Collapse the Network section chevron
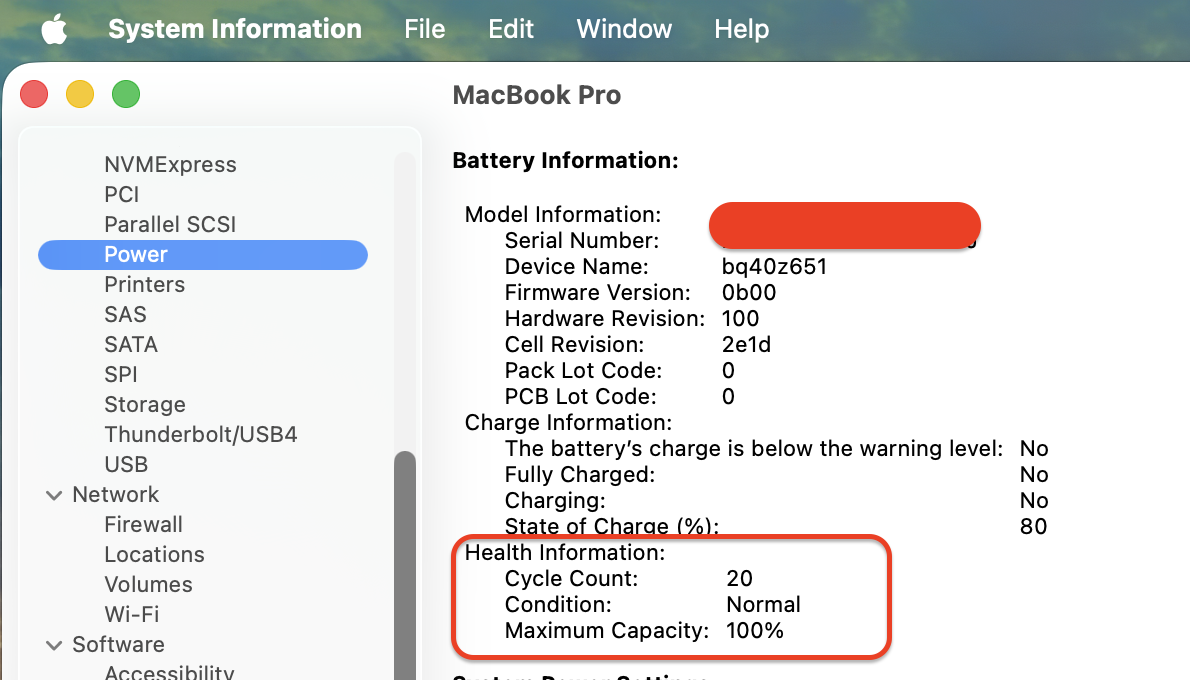The height and width of the screenshot is (680, 1190). tap(54, 496)
